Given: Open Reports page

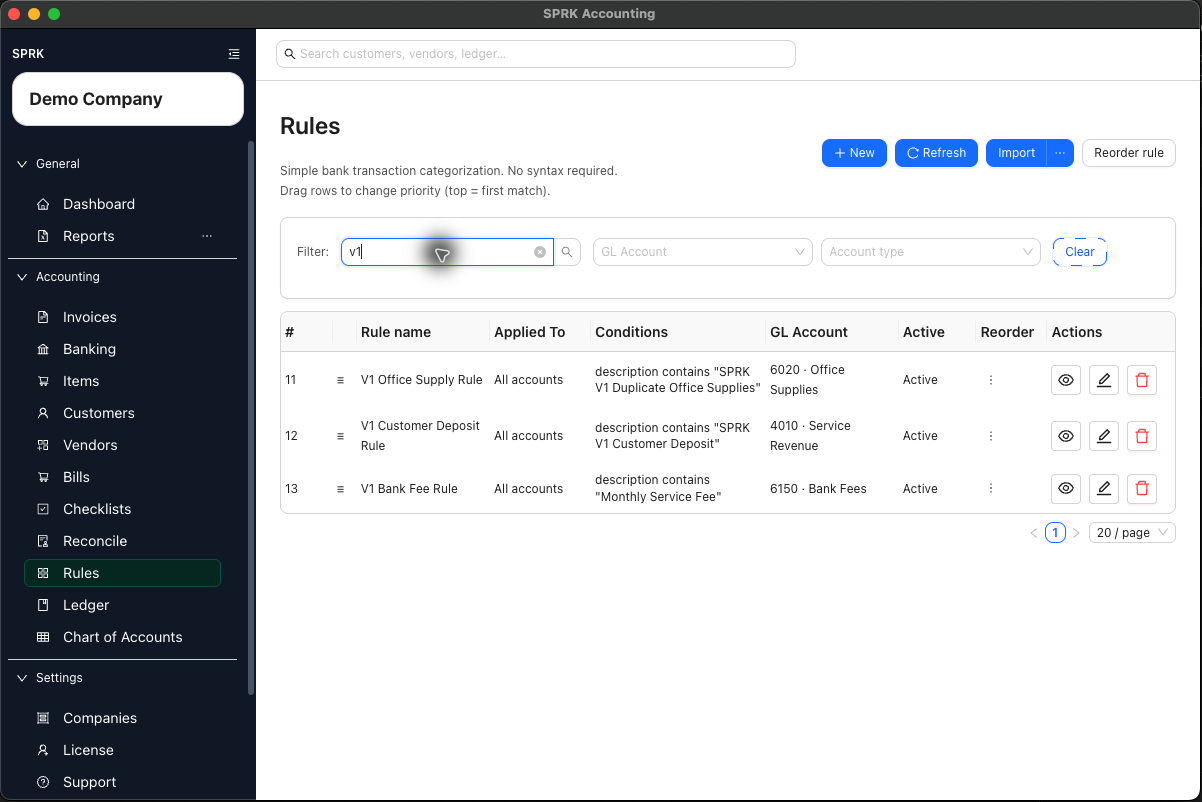Looking at the screenshot, I should (x=88, y=236).
